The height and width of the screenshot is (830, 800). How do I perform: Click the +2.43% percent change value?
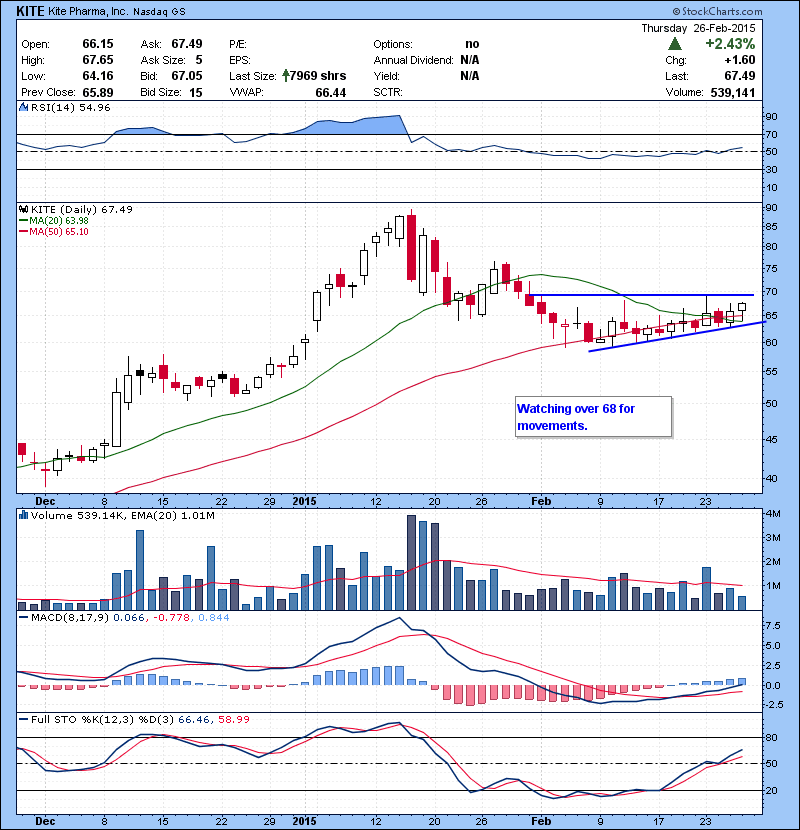pyautogui.click(x=730, y=43)
